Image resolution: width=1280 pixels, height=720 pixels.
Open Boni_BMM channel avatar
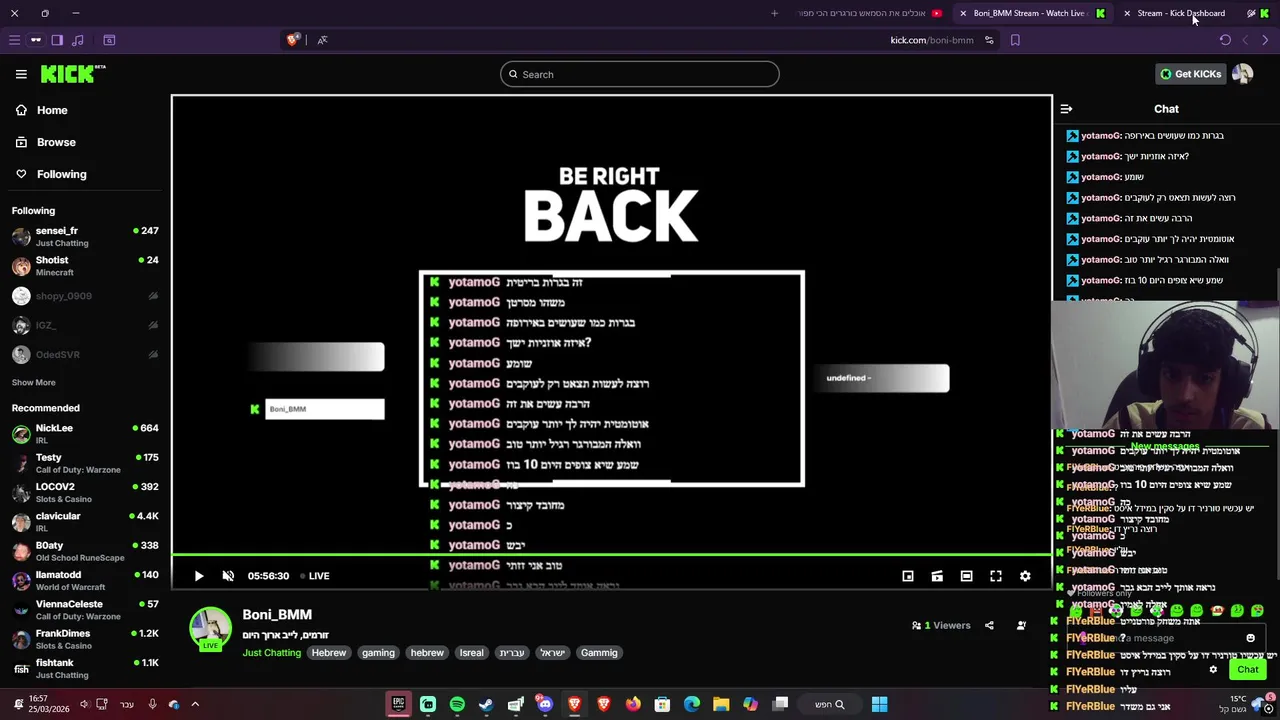pos(210,628)
